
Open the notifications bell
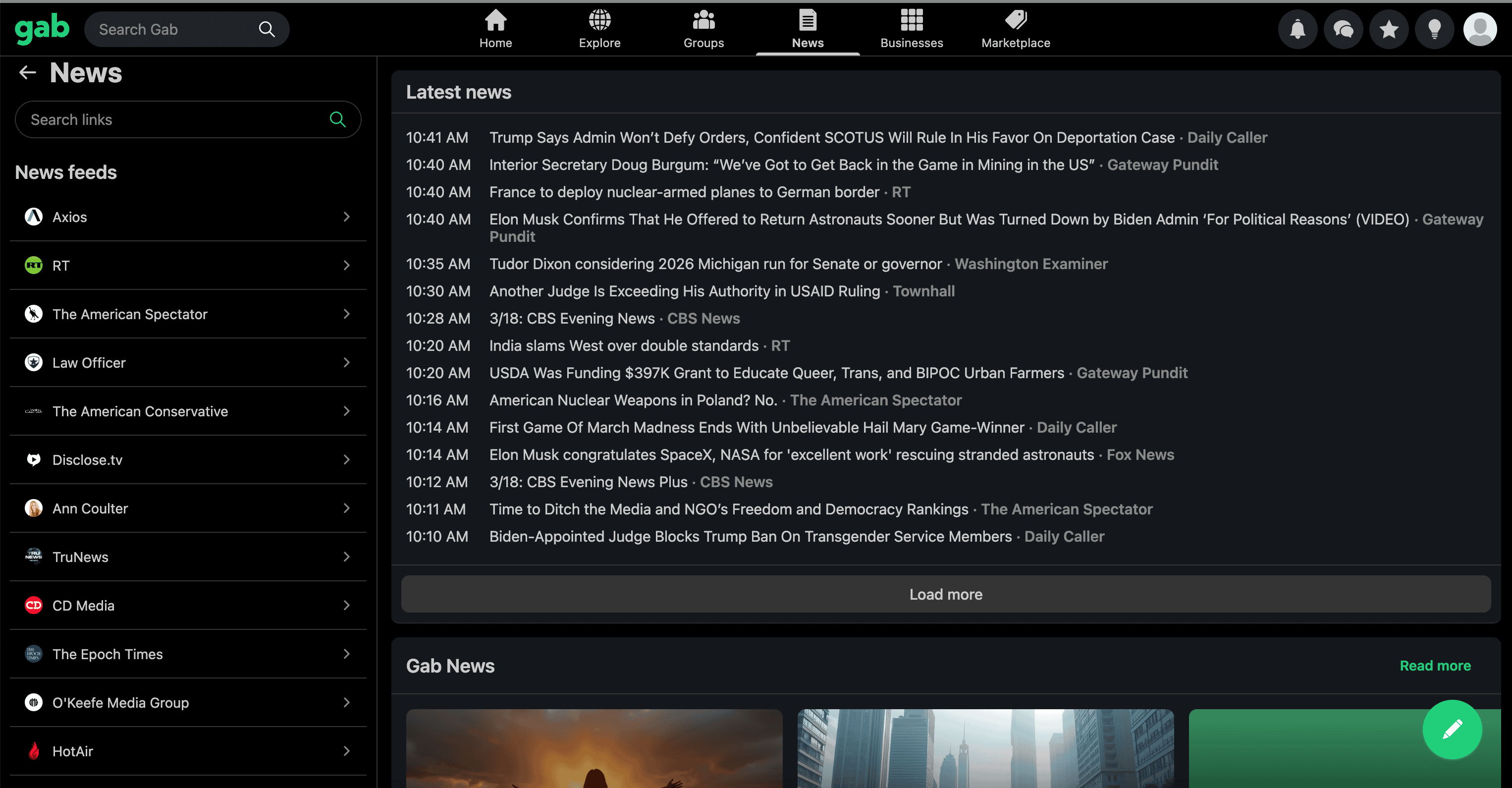point(1297,29)
